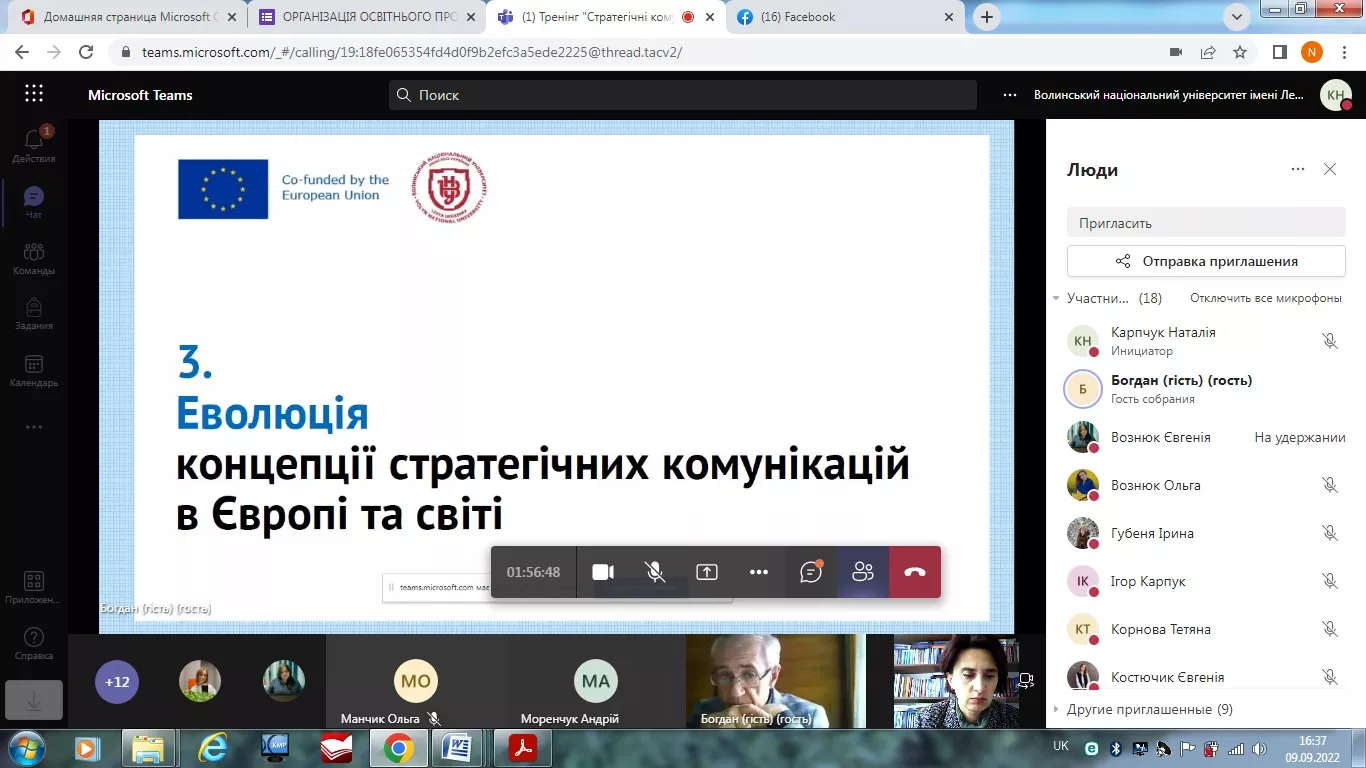Click the Отправка приглашения button
The image size is (1366, 768).
click(x=1206, y=260)
